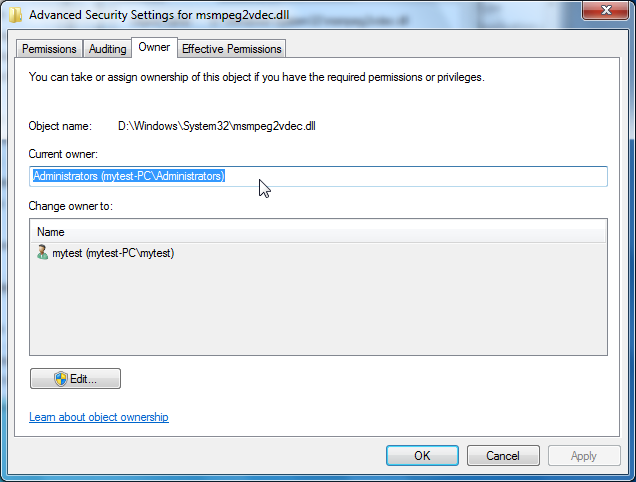Switch to the Permissions tab

pos(49,49)
